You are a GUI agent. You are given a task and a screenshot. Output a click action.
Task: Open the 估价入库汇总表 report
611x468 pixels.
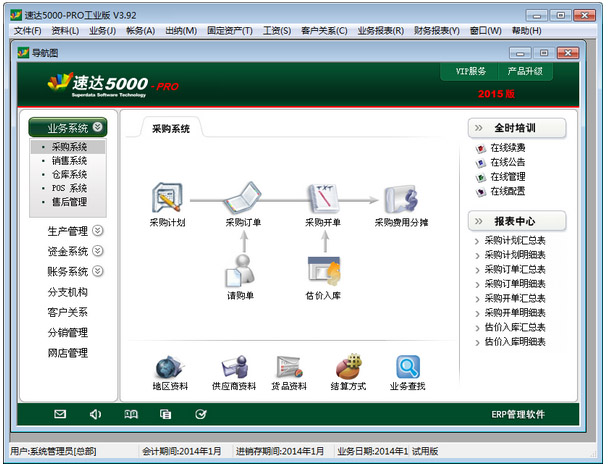pyautogui.click(x=515, y=327)
